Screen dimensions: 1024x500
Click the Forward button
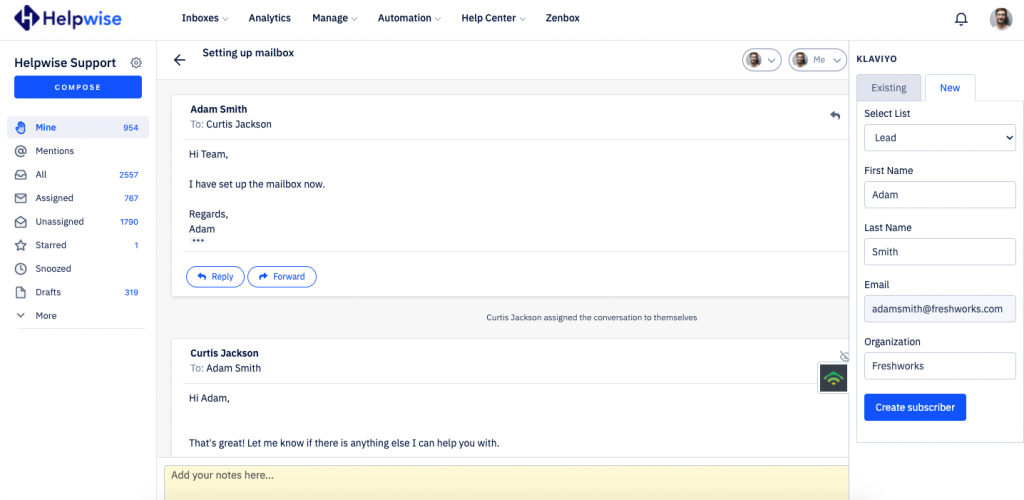(282, 277)
